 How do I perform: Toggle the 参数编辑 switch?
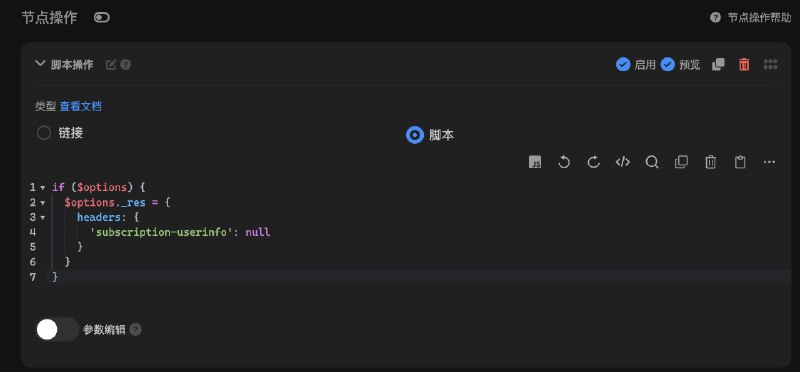pos(58,330)
